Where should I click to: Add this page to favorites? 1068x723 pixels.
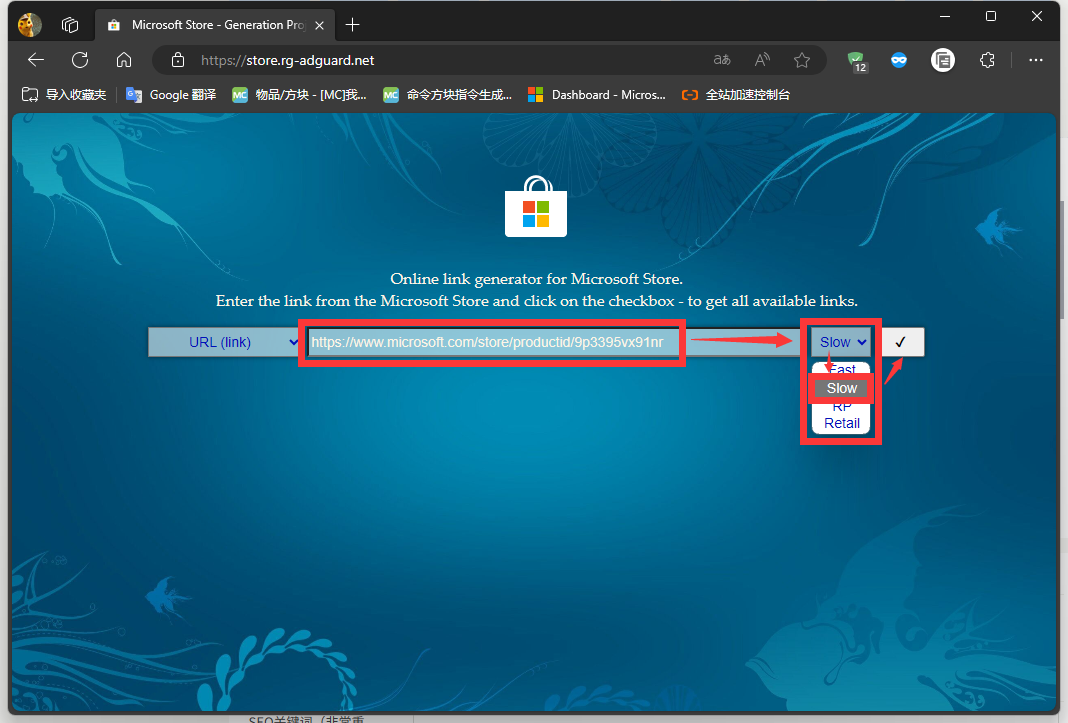point(802,60)
